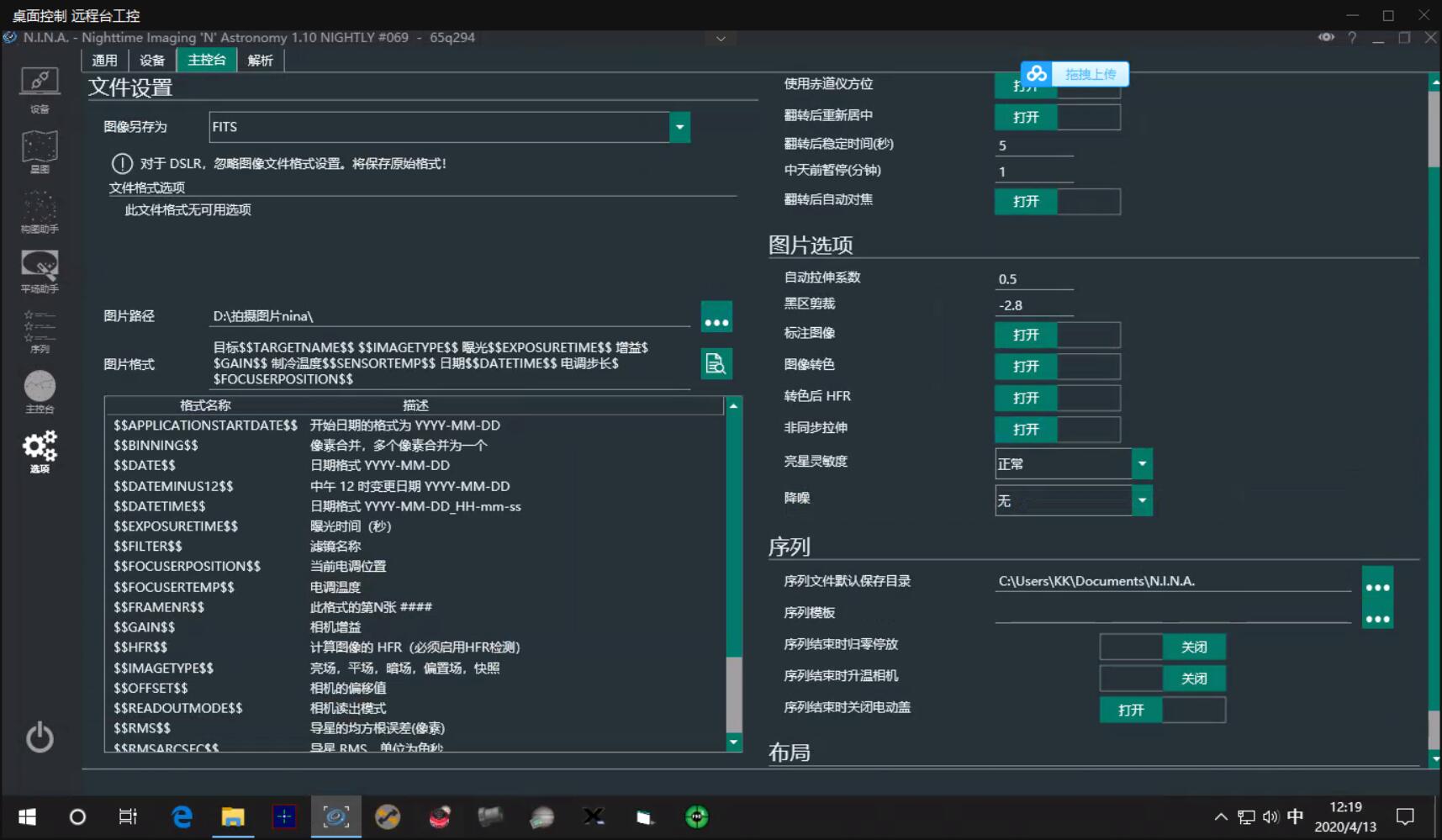The width and height of the screenshot is (1442, 840).
Task: Toggle 非同步拉伸 switch
Action: [1058, 430]
